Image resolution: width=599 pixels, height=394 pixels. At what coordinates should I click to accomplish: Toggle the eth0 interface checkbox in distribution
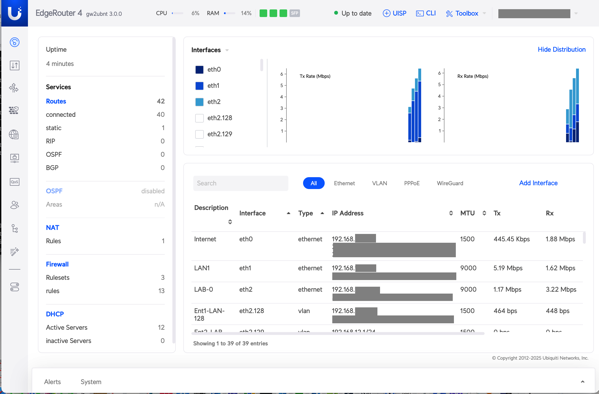point(199,70)
